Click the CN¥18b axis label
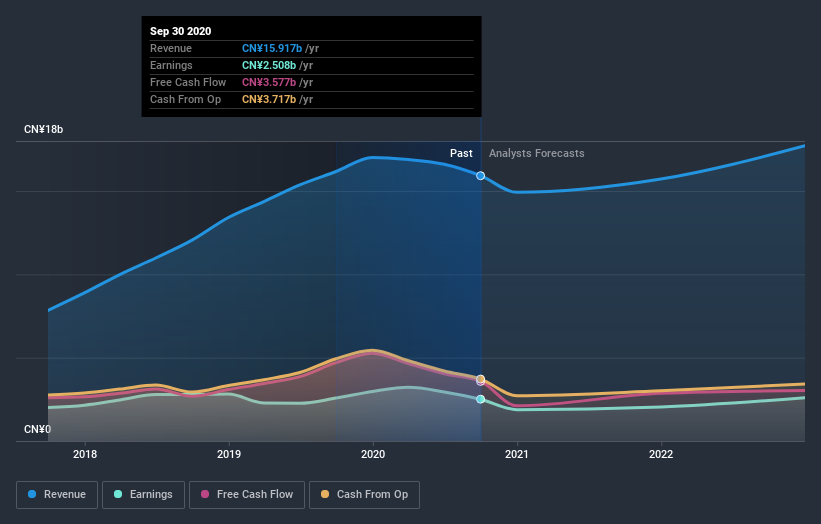 (x=43, y=129)
